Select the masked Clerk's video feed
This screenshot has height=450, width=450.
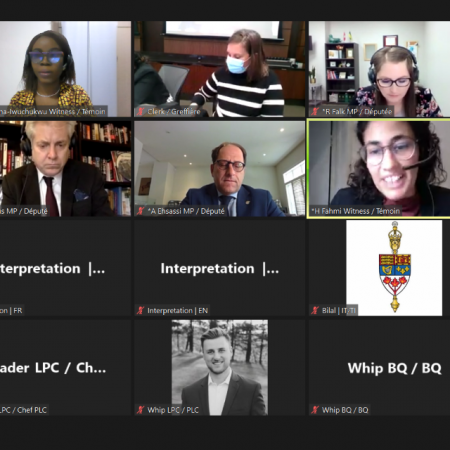(x=219, y=69)
